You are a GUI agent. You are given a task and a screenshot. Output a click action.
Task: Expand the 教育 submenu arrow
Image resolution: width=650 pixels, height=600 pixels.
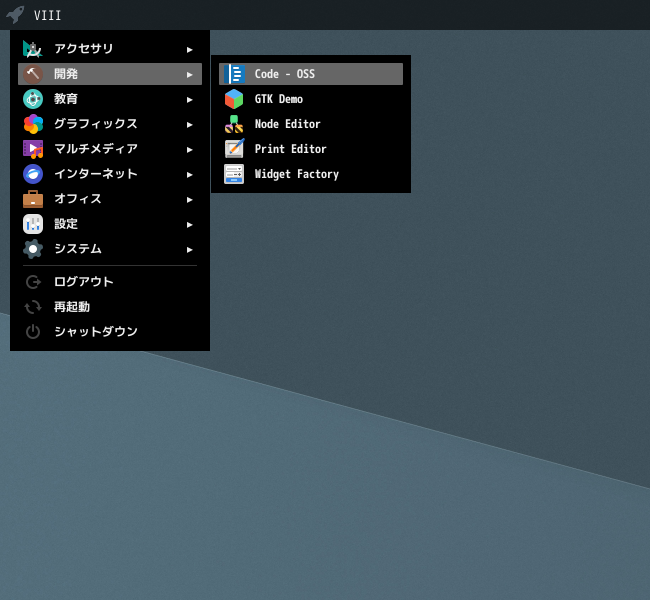[x=189, y=100]
